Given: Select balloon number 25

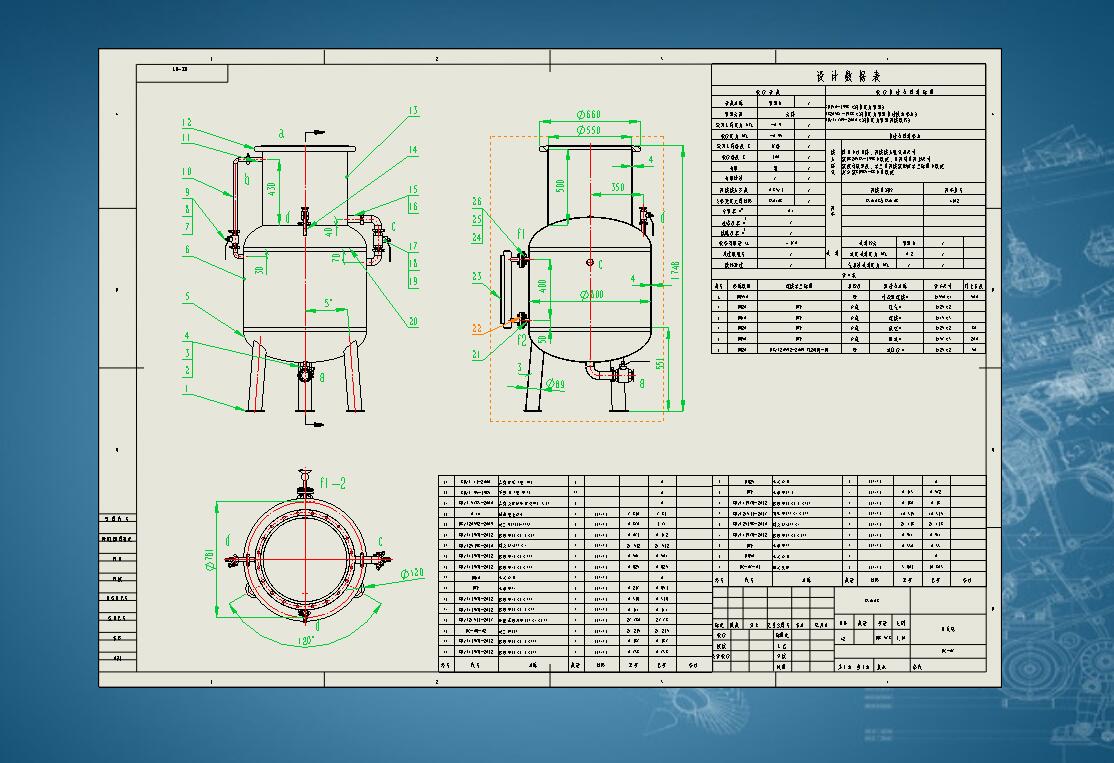Looking at the screenshot, I should [477, 220].
